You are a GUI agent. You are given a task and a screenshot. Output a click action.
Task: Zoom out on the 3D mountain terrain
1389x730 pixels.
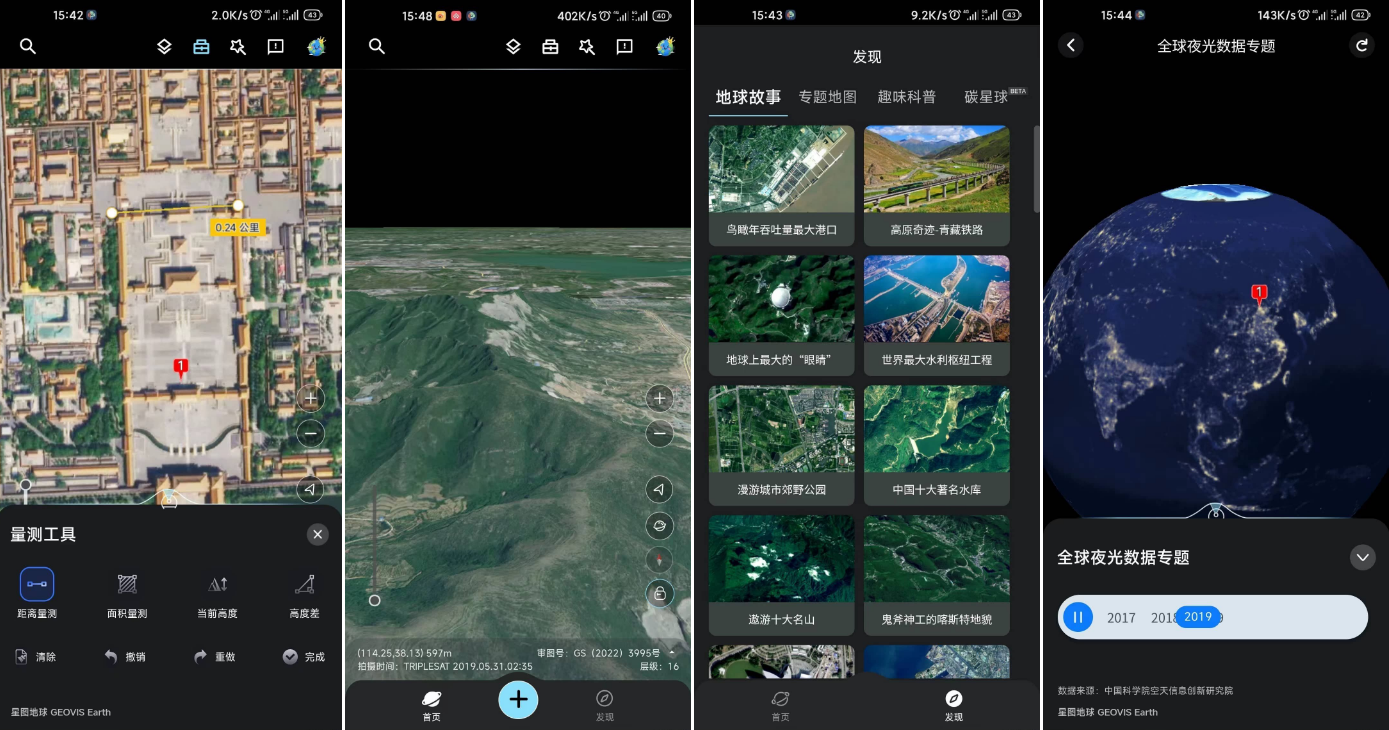coord(659,433)
